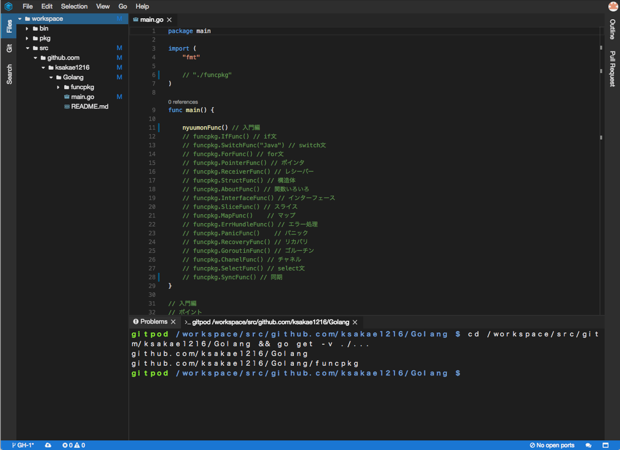Click the editor vertical scrollbar
This screenshot has width=620, height=450.
coord(601,170)
